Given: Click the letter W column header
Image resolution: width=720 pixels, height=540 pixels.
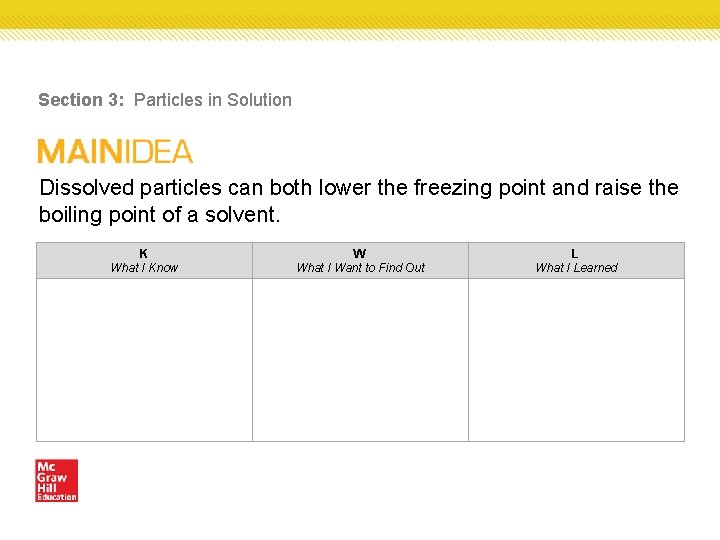Looking at the screenshot, I should tap(360, 253).
